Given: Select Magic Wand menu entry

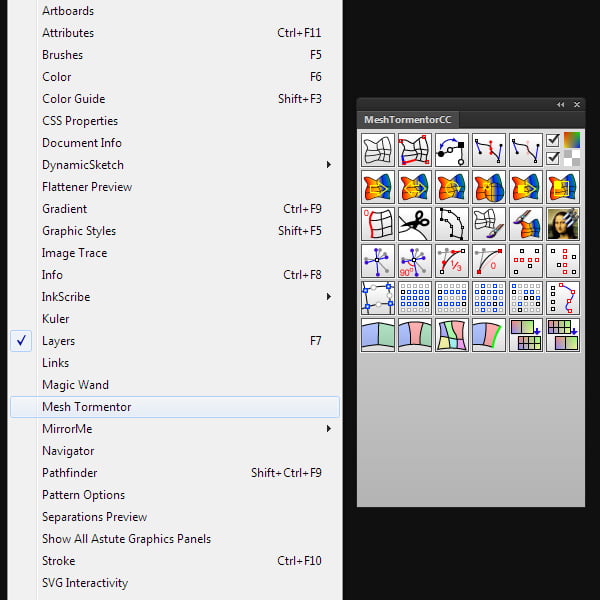Looking at the screenshot, I should coord(175,385).
